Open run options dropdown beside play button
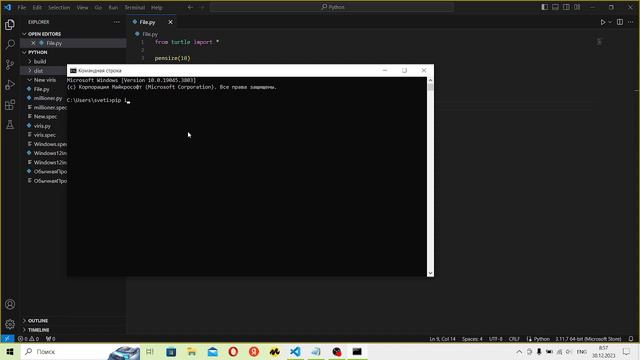Viewport: 640px width, 360px height. click(x=610, y=22)
